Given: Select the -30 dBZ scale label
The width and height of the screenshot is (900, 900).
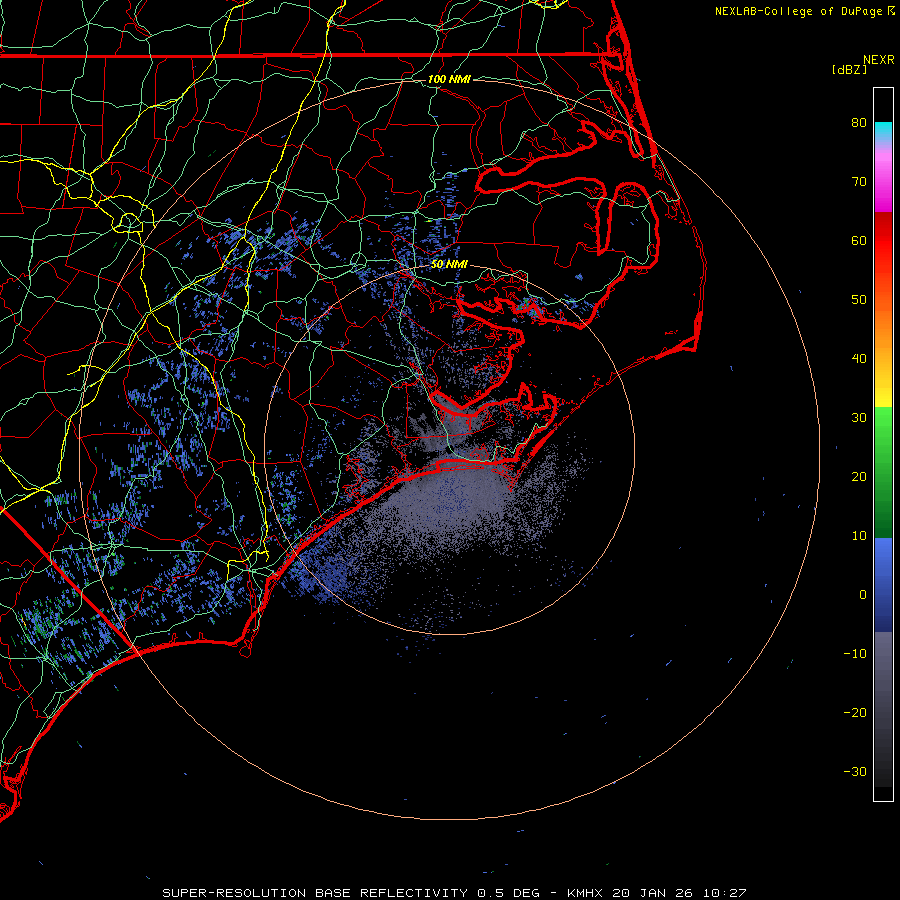Looking at the screenshot, I should click(x=855, y=772).
